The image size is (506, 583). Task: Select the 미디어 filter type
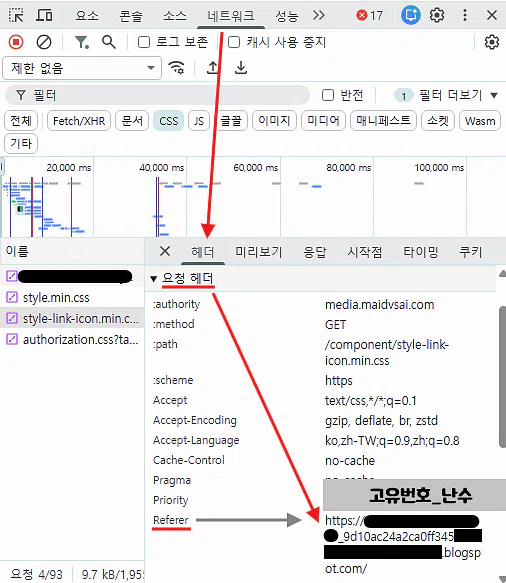(x=323, y=121)
